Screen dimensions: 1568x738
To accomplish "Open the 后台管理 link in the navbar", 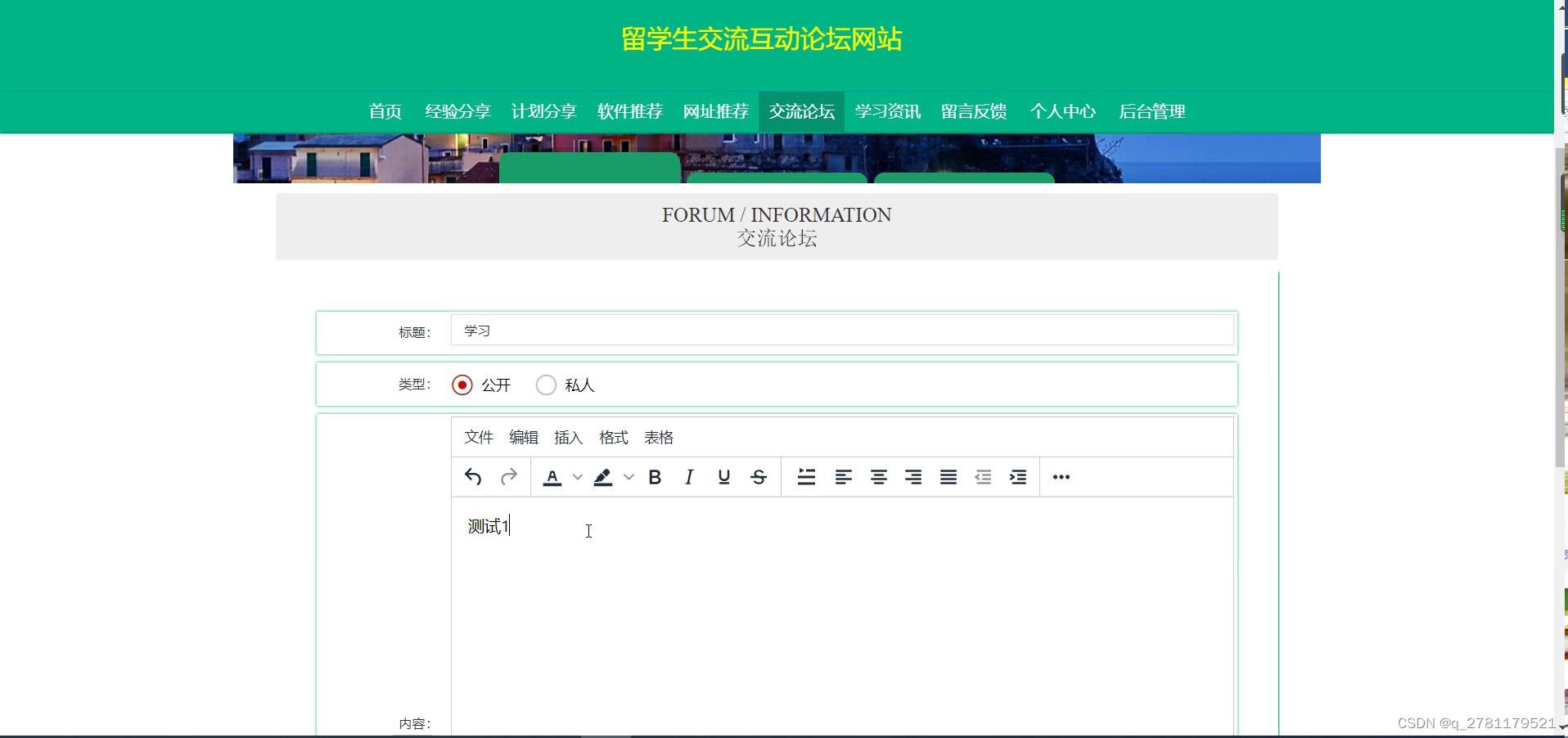I will click(x=1152, y=111).
